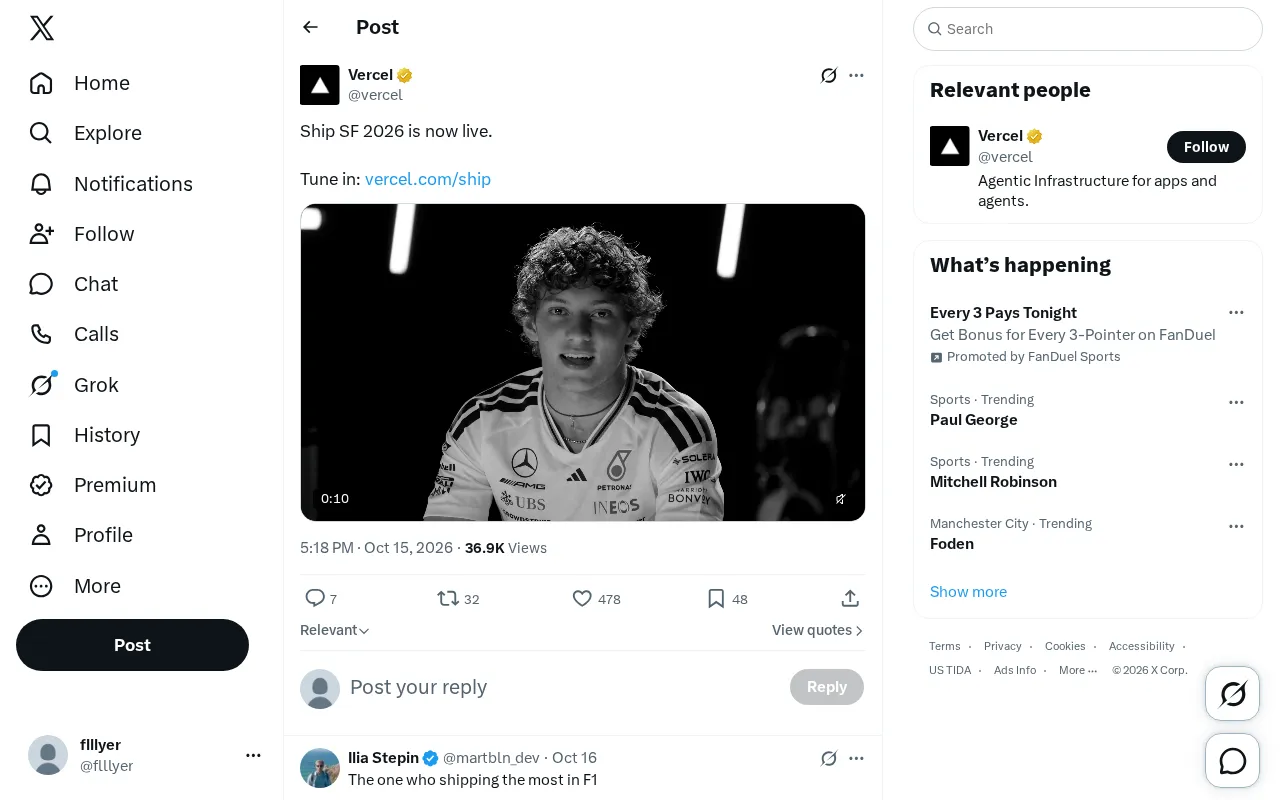
Task: Open account menu next to flllyer
Action: pyautogui.click(x=253, y=755)
